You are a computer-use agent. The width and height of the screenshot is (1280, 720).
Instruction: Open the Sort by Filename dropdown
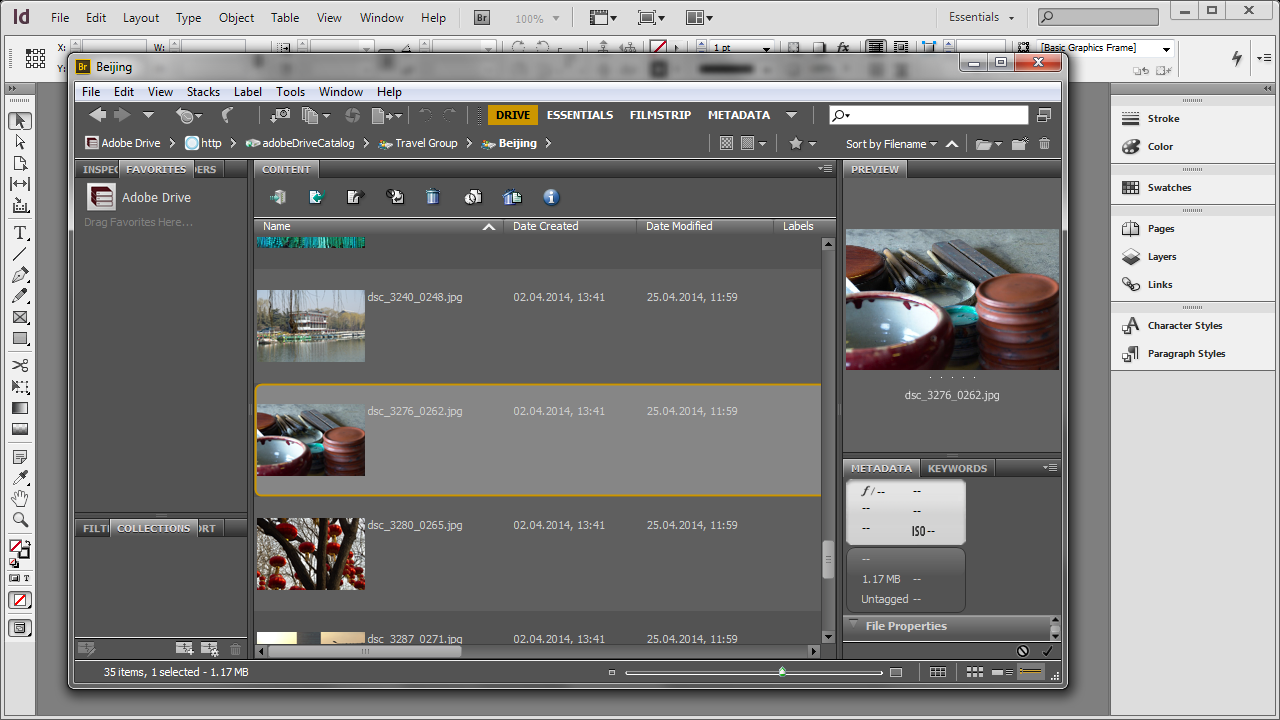[x=891, y=144]
